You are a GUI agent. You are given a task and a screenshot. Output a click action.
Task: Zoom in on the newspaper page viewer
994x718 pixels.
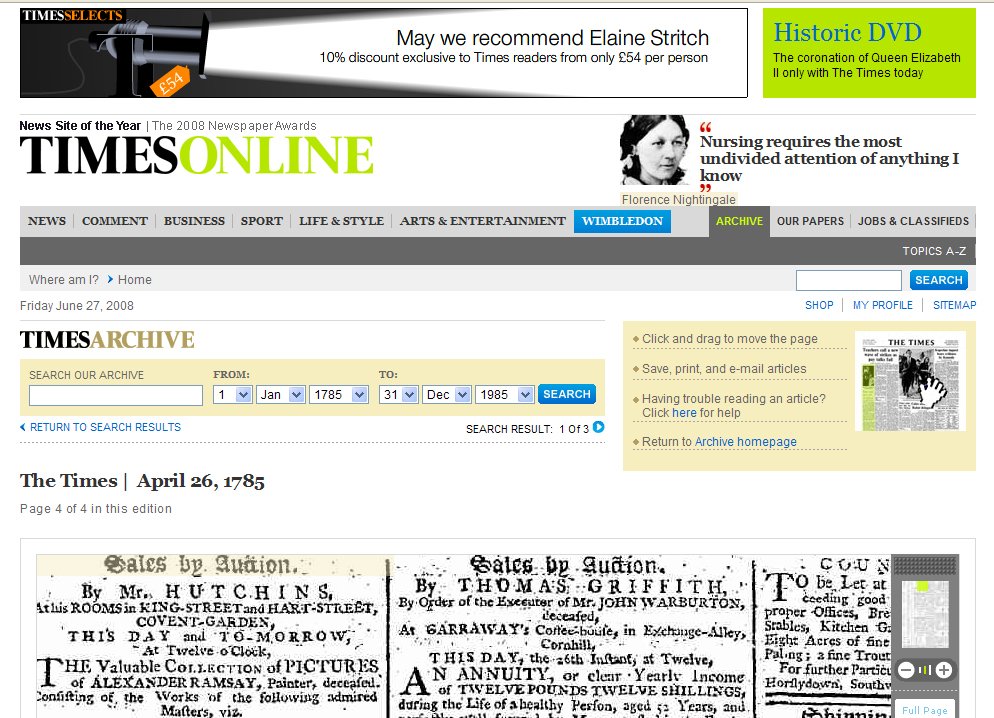(943, 670)
